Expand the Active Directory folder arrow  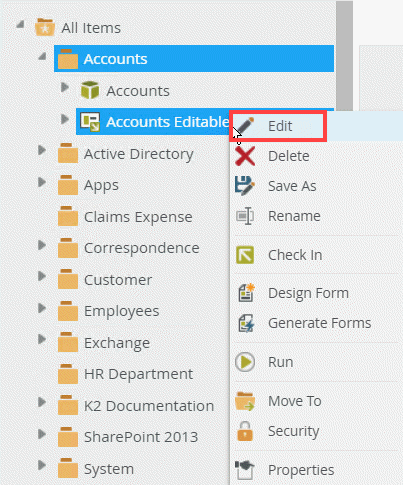coord(42,150)
